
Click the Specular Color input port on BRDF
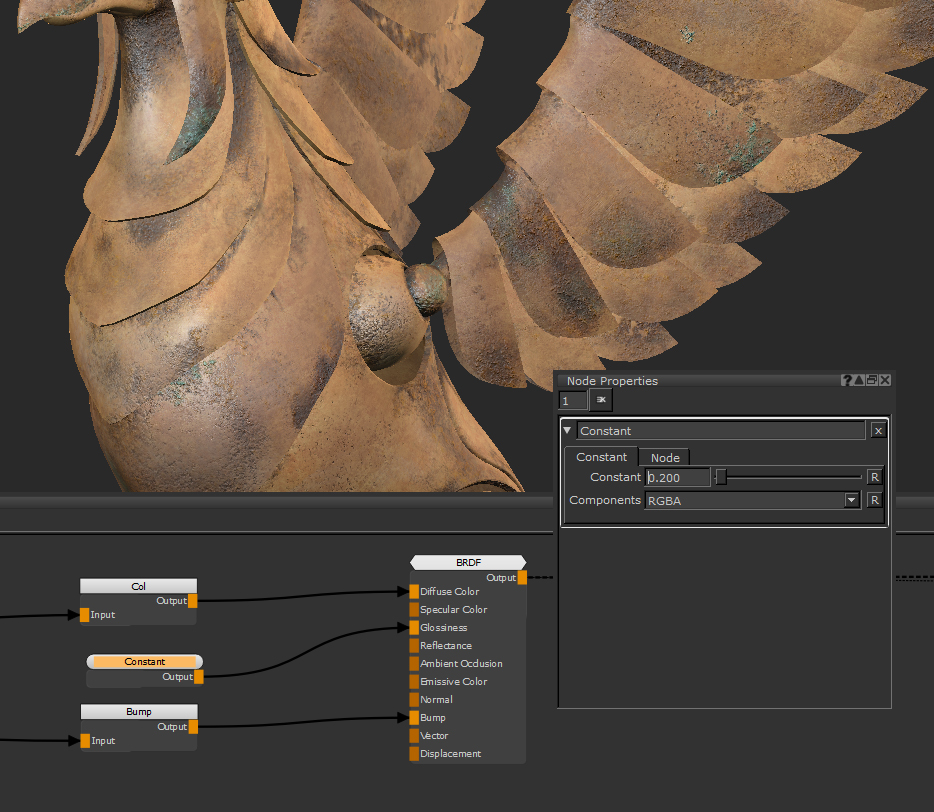[414, 610]
